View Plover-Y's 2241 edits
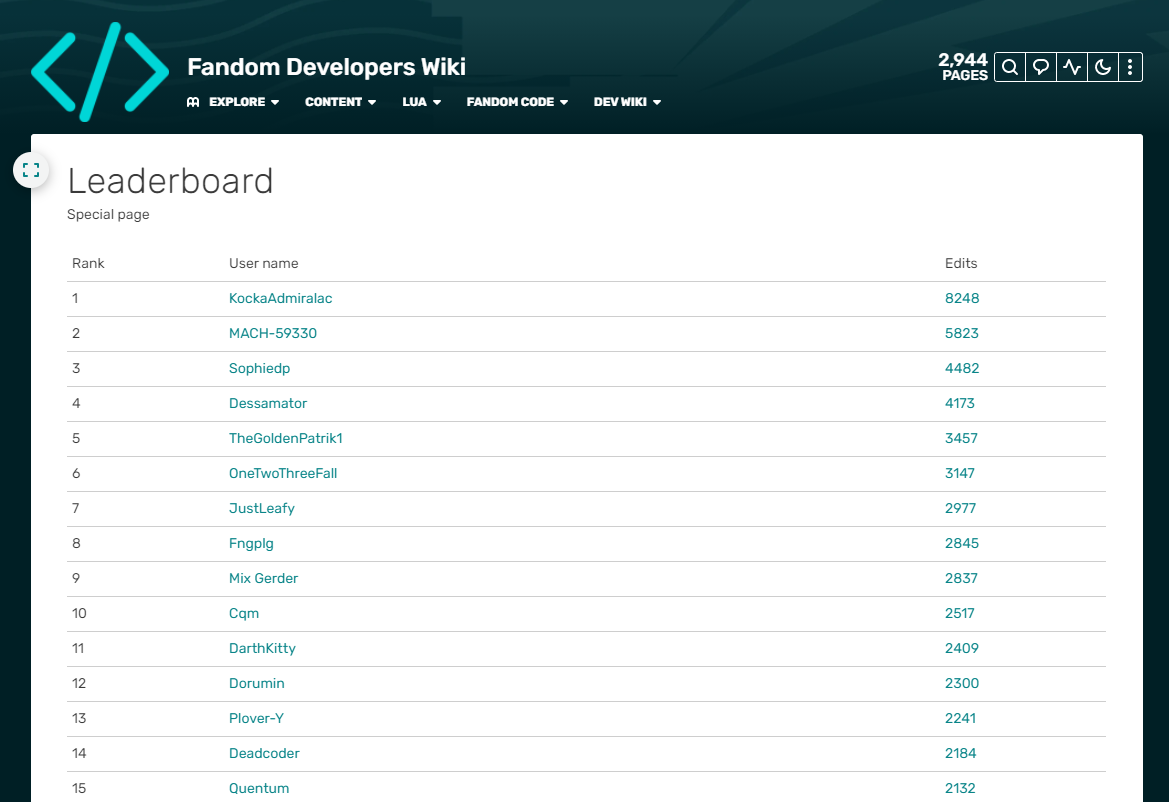 click(x=960, y=719)
